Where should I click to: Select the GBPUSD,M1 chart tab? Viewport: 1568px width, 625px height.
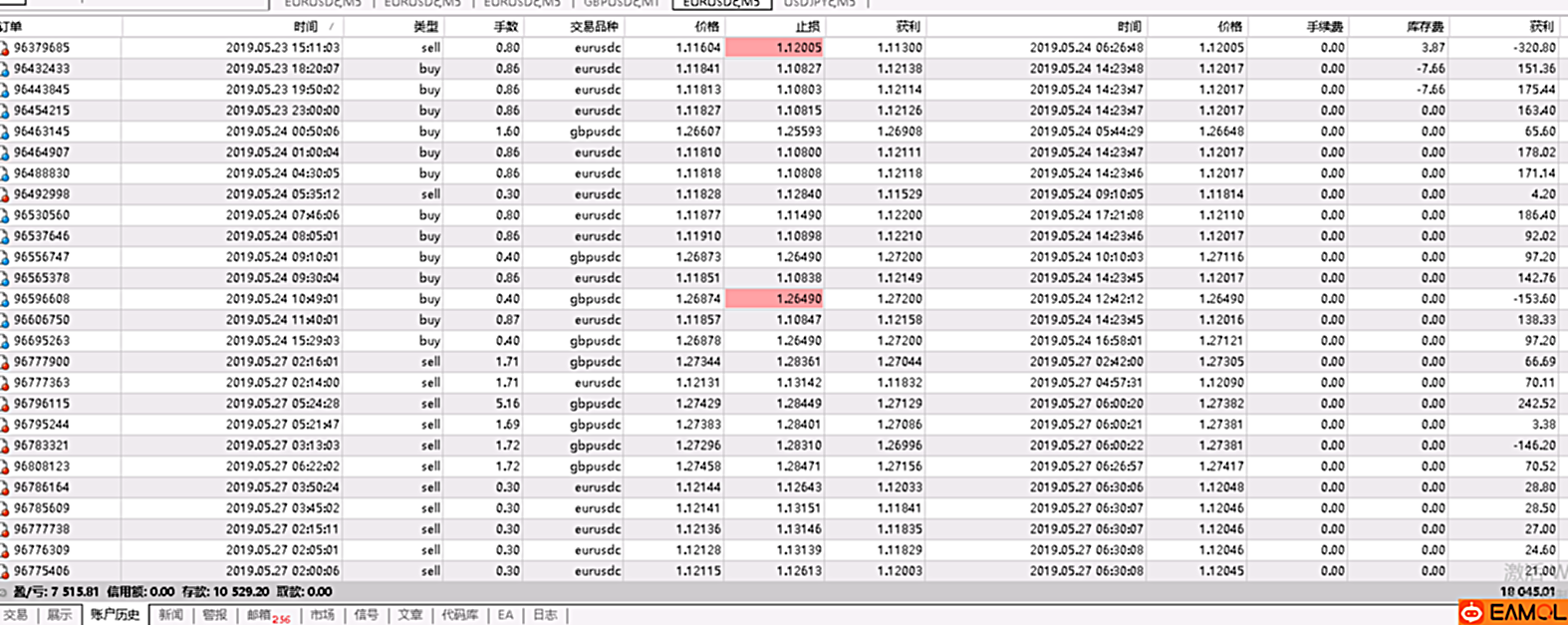[x=621, y=3]
